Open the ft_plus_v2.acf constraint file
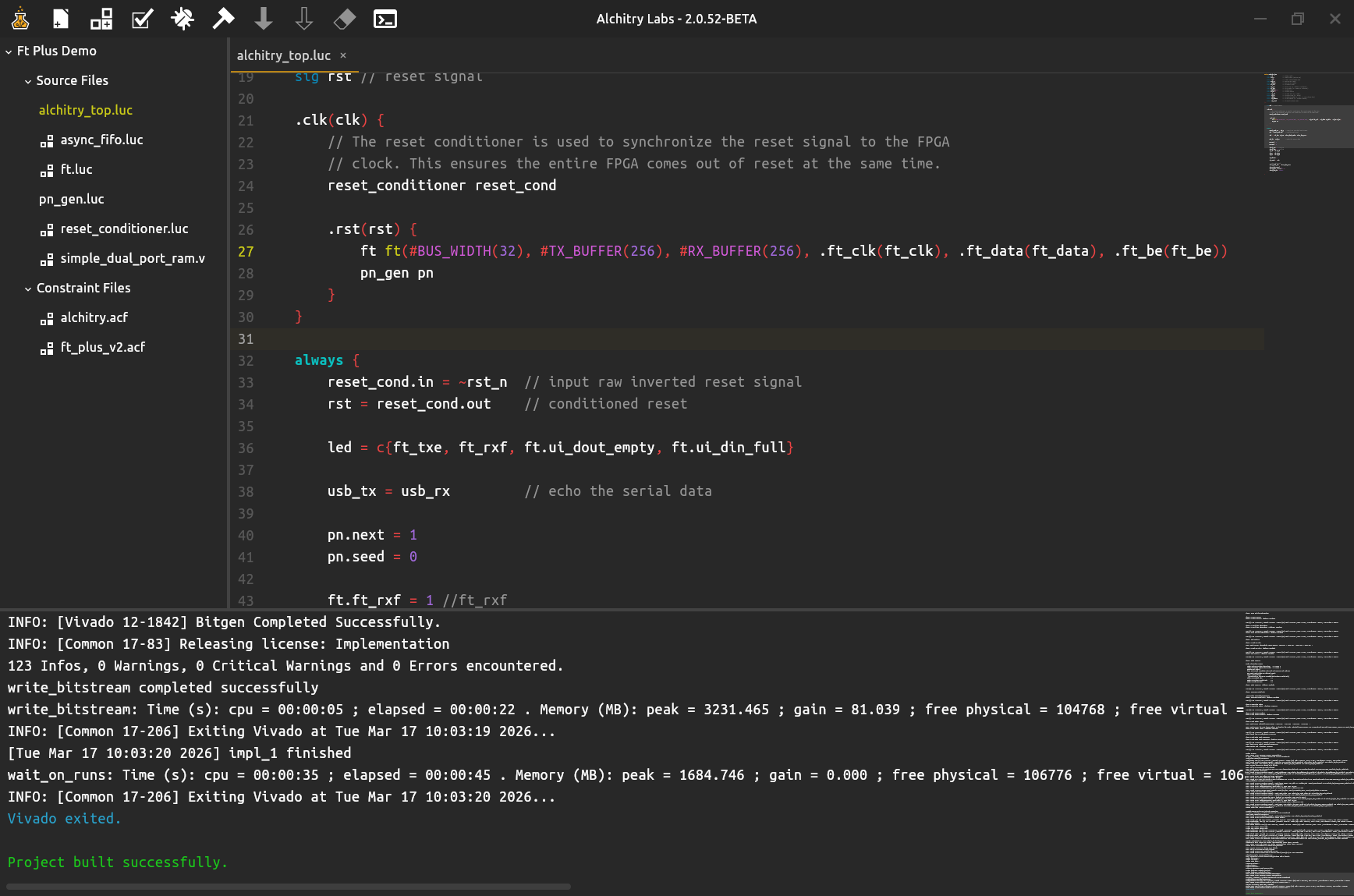This screenshot has width=1354, height=896. tap(103, 347)
